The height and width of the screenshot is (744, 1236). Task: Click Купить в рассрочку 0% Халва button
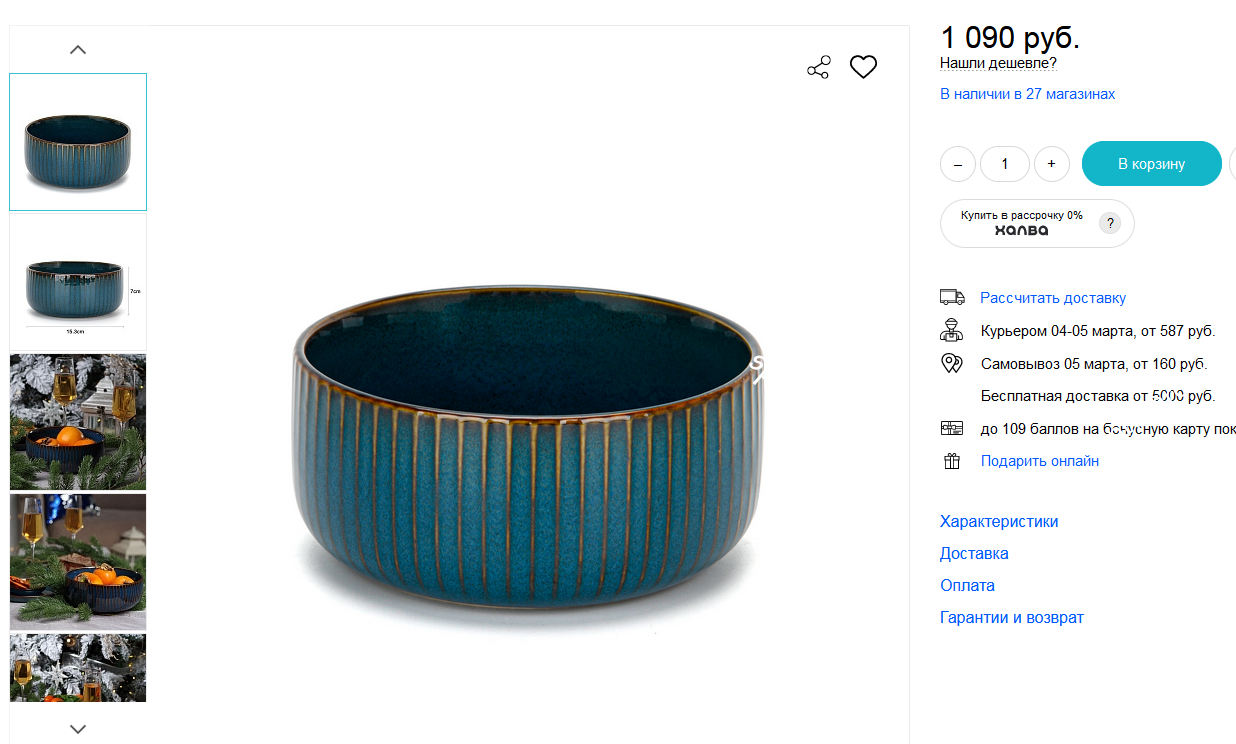(x=1037, y=223)
